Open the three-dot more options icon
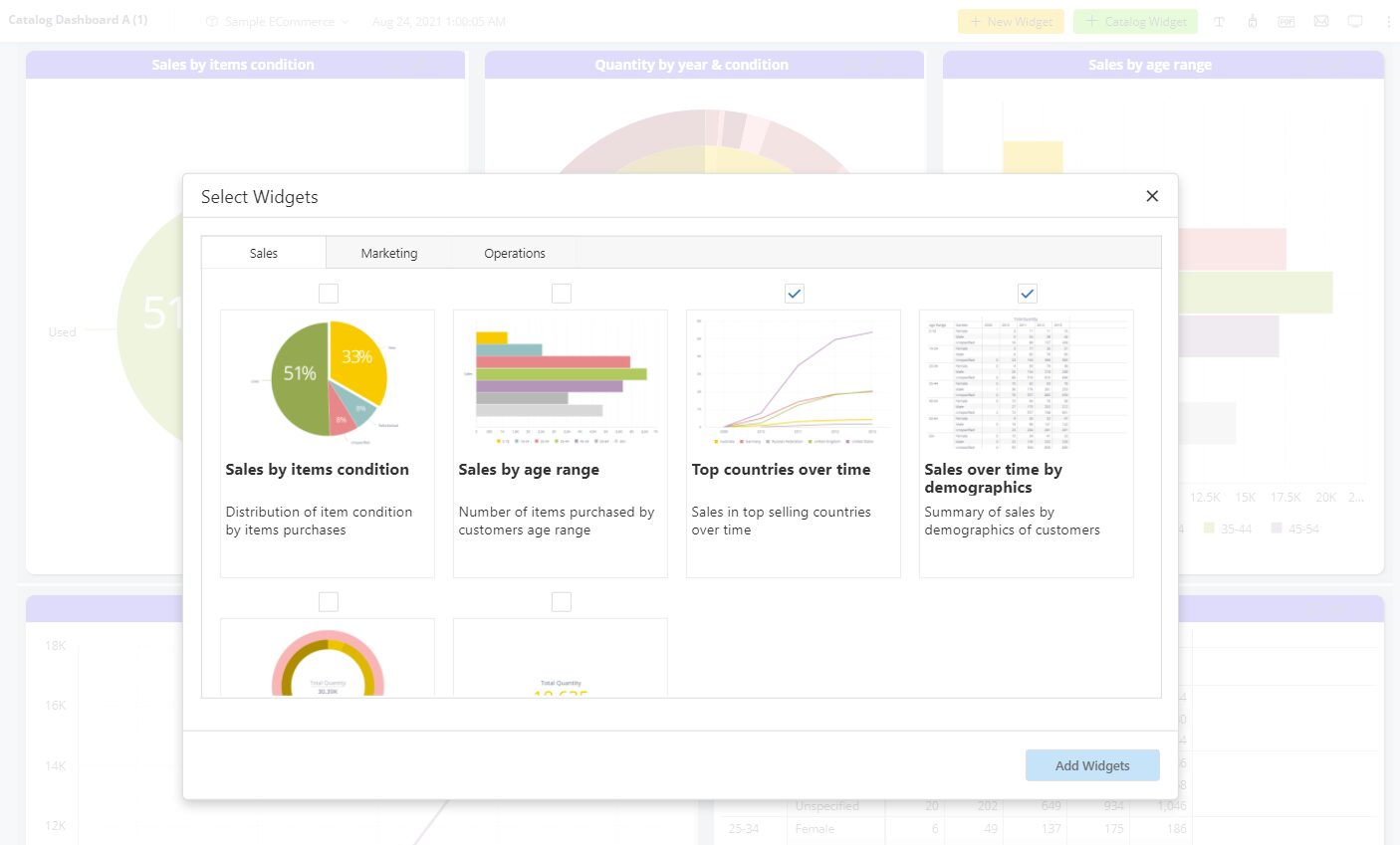This screenshot has height=845, width=1400. (1389, 21)
